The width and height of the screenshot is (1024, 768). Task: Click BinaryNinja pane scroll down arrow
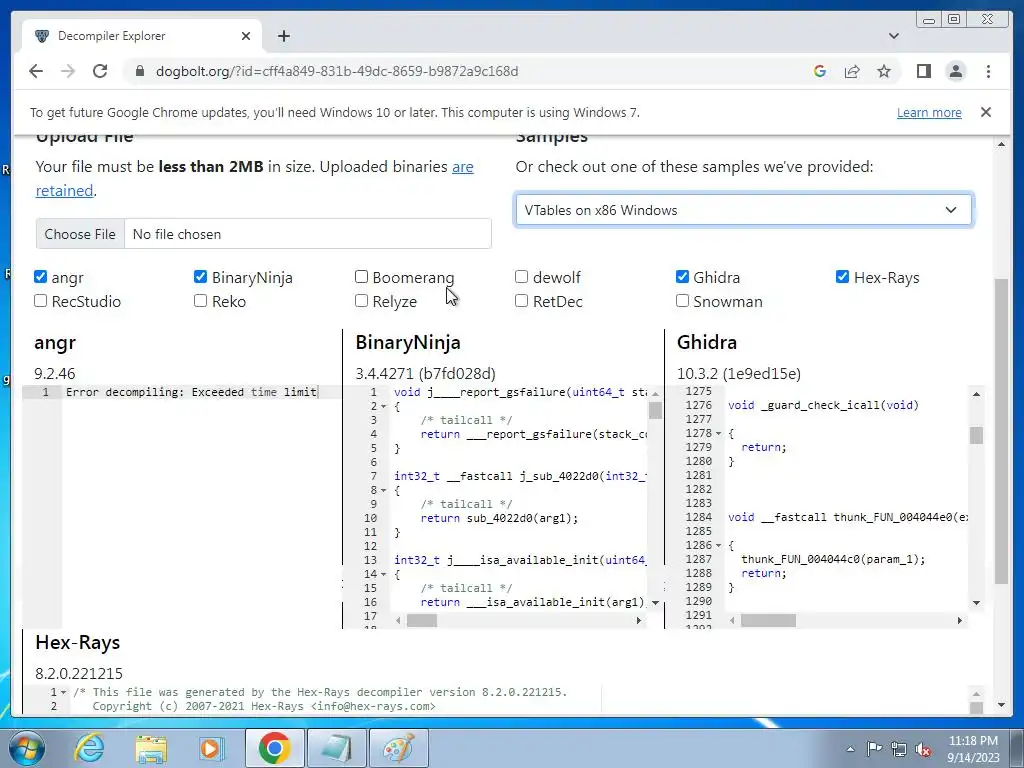655,602
